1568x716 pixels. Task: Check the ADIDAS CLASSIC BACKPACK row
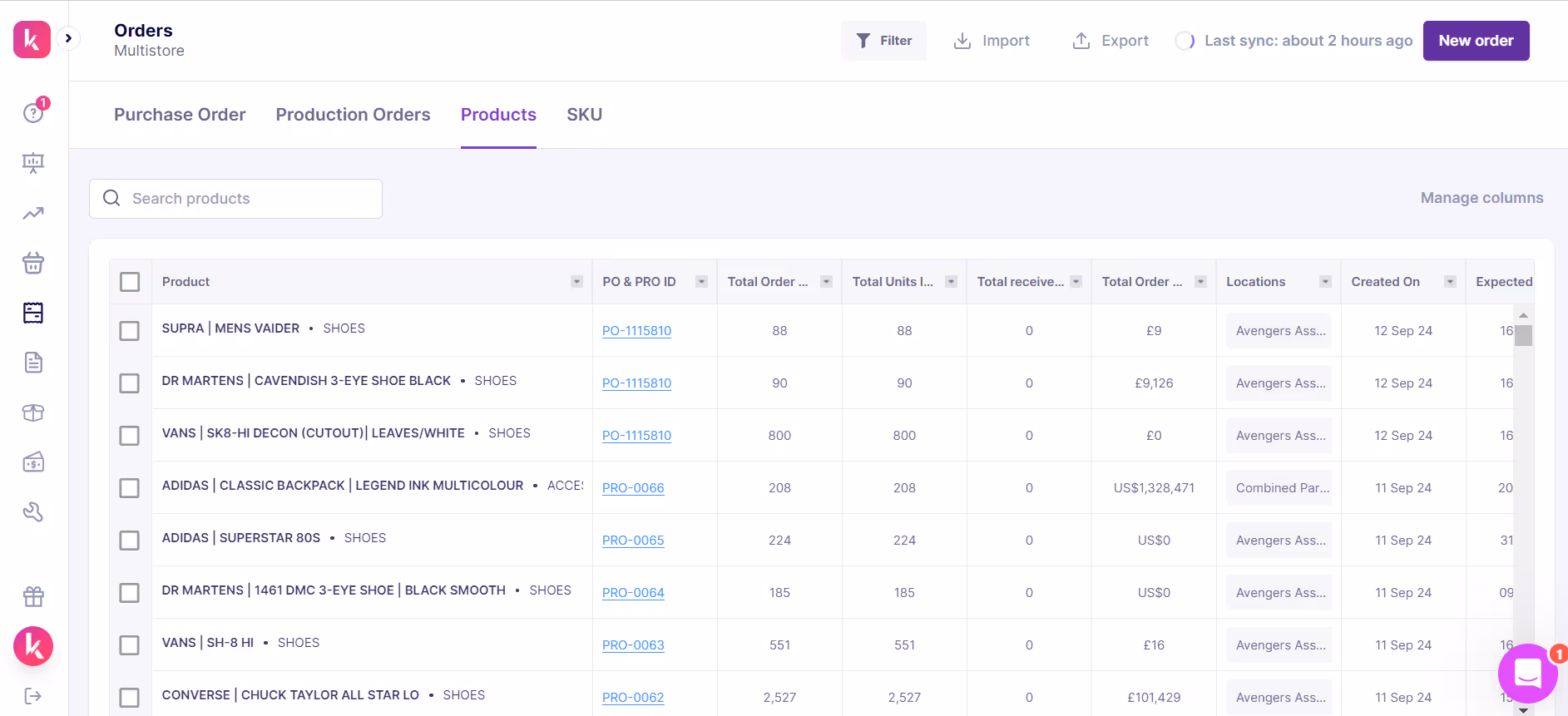[x=130, y=488]
